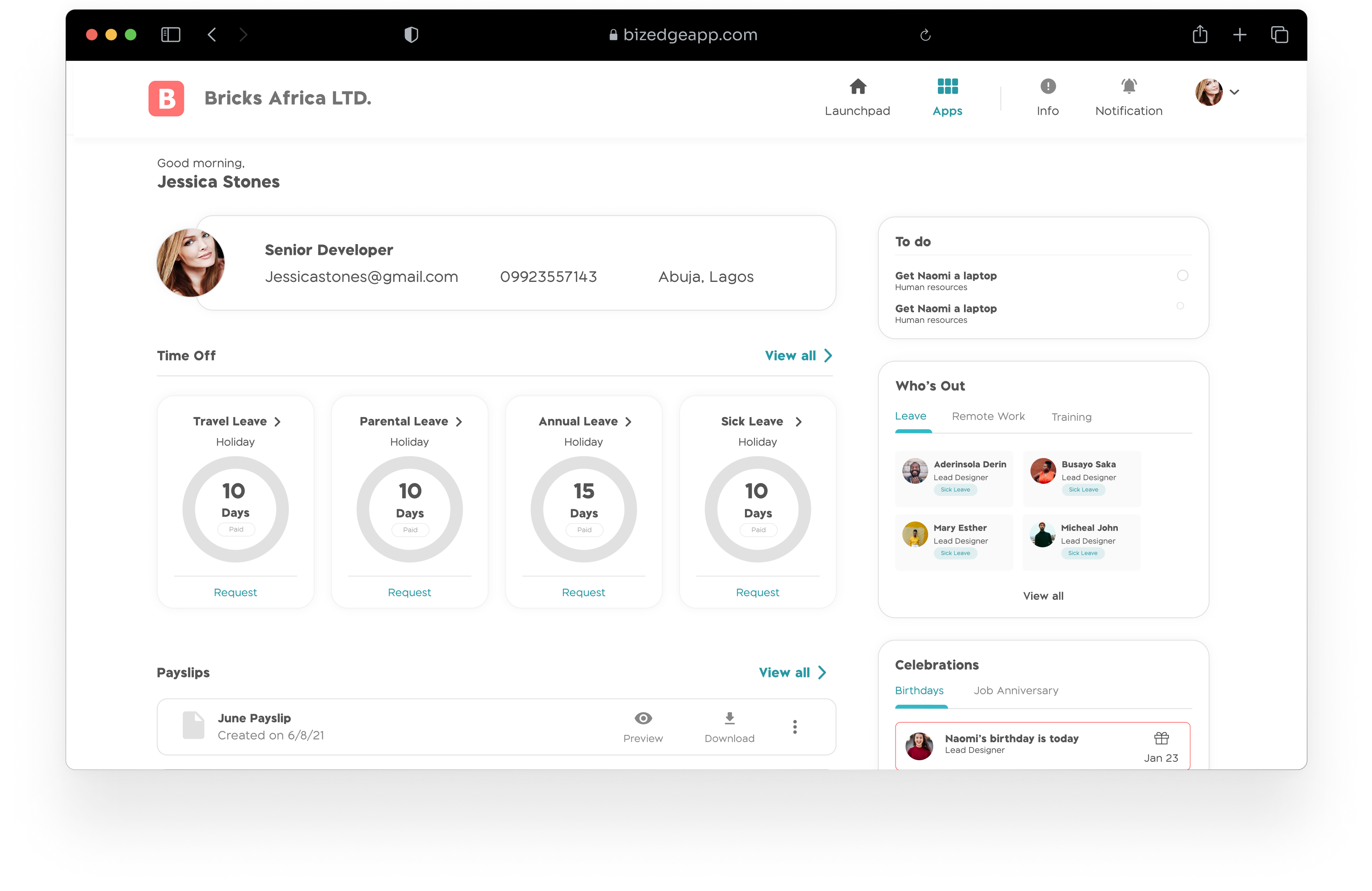Click the browser reload icon

pos(925,35)
